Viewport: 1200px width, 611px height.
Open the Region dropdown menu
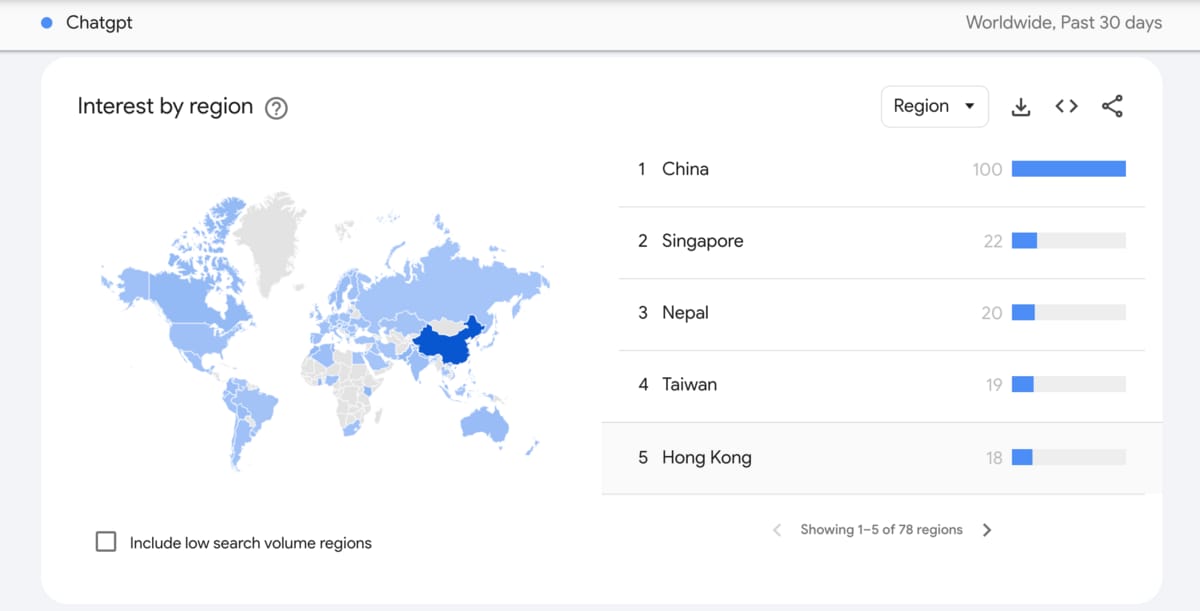[x=934, y=107]
